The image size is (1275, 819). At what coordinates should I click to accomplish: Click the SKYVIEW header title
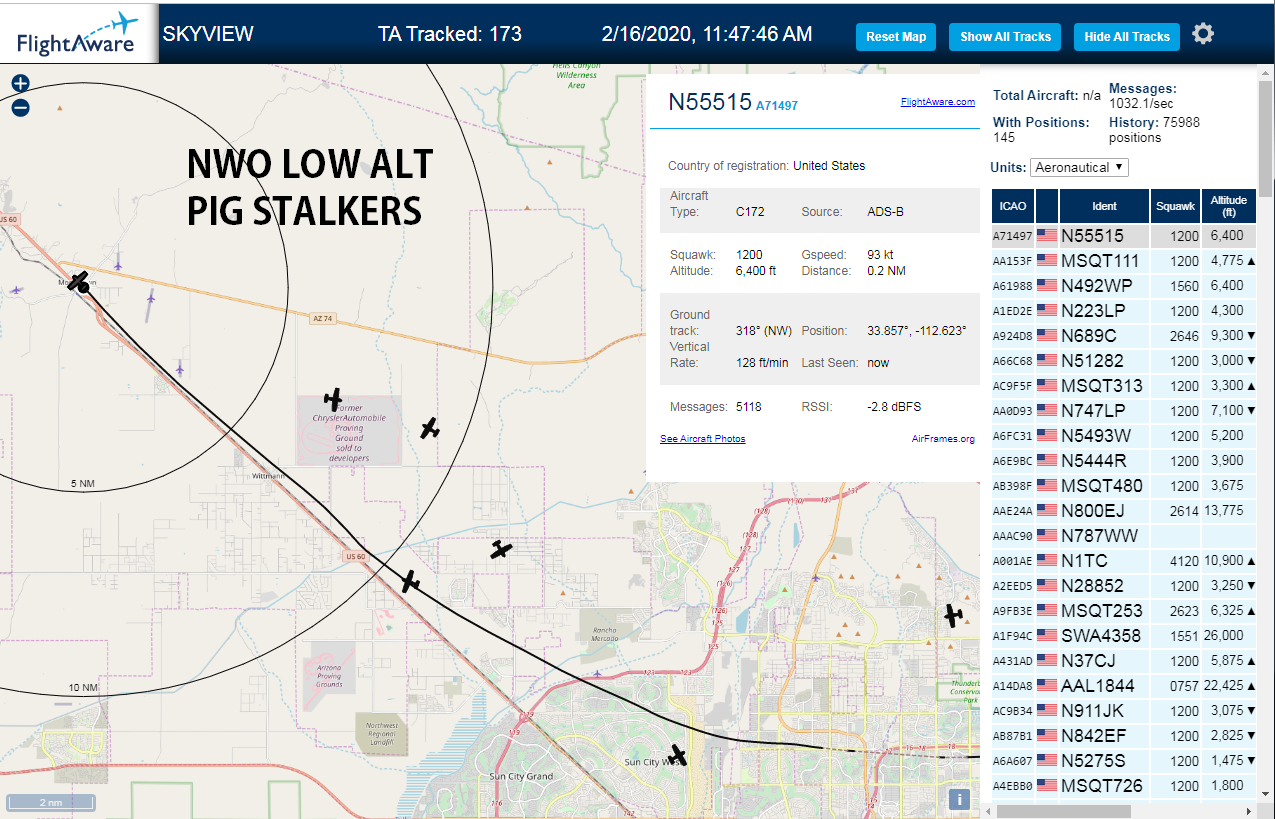coord(208,34)
